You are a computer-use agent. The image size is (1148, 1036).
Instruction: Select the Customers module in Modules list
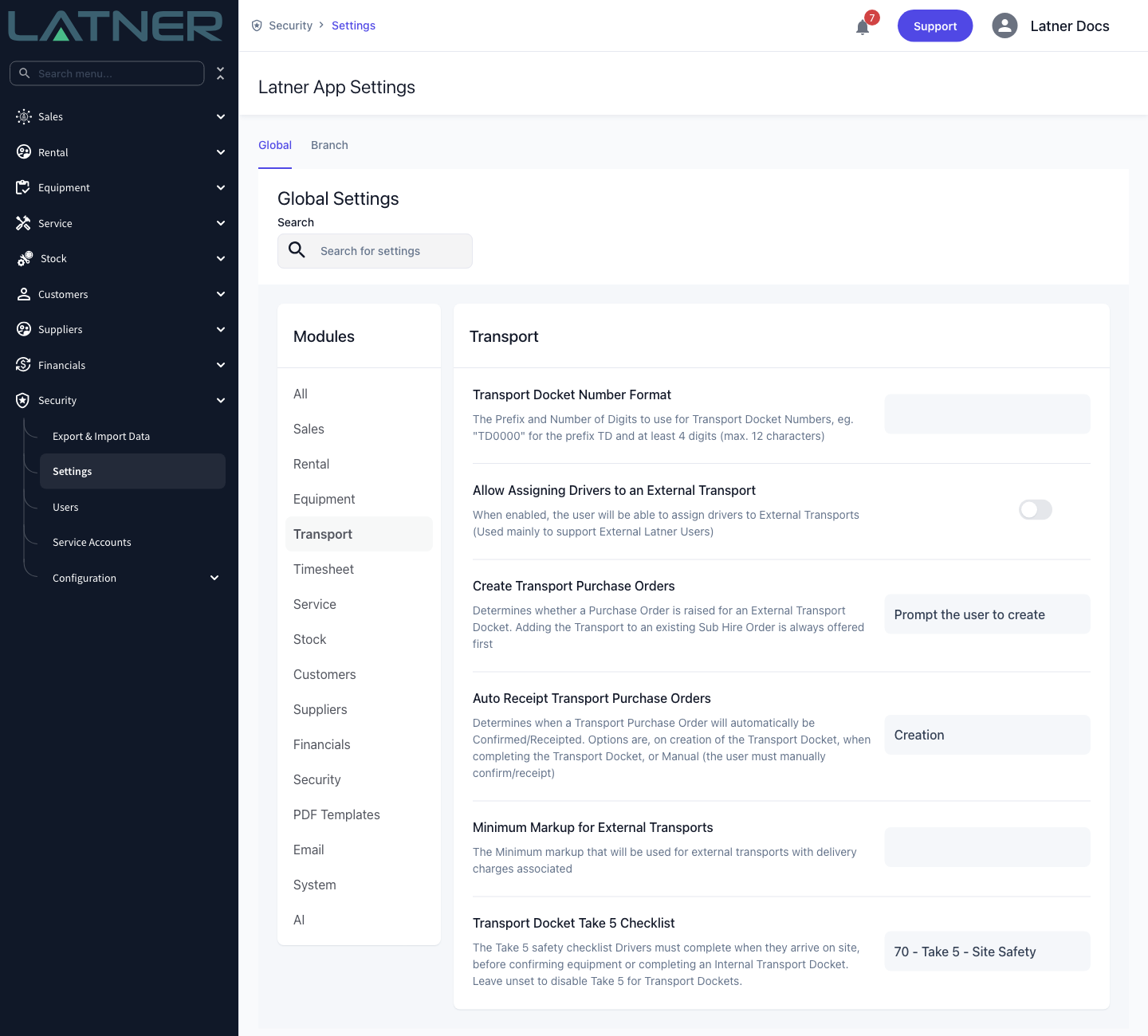coord(359,674)
